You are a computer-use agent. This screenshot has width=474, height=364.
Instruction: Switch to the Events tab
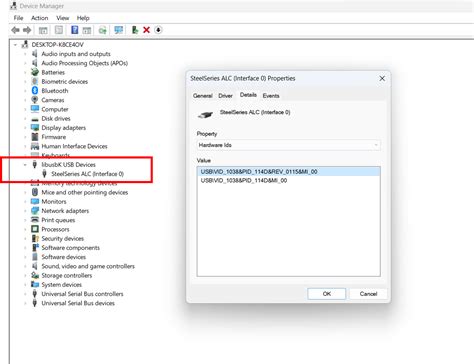(x=271, y=96)
